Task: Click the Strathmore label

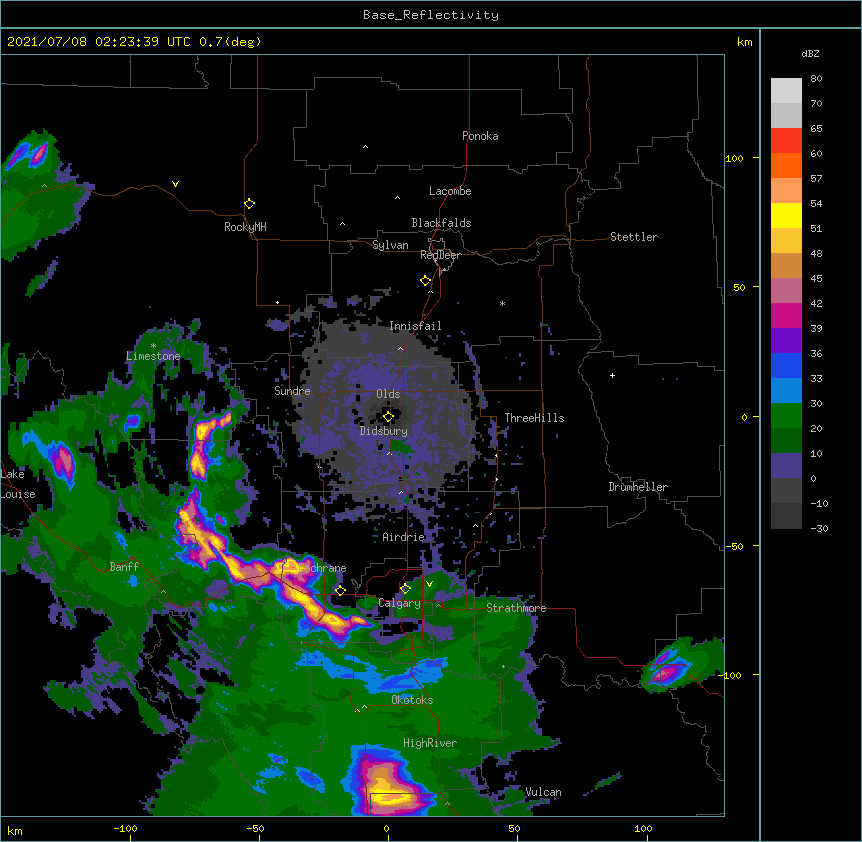Action: coord(516,608)
